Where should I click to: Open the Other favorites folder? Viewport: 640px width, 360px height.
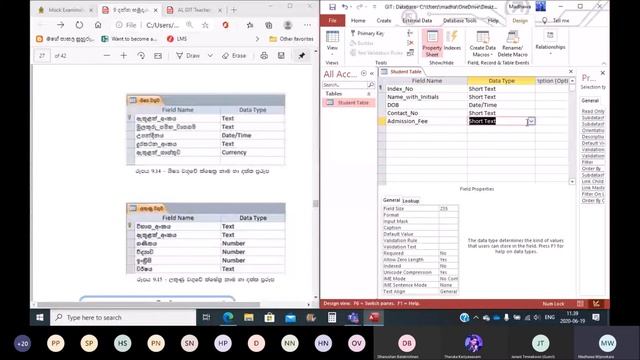point(291,39)
